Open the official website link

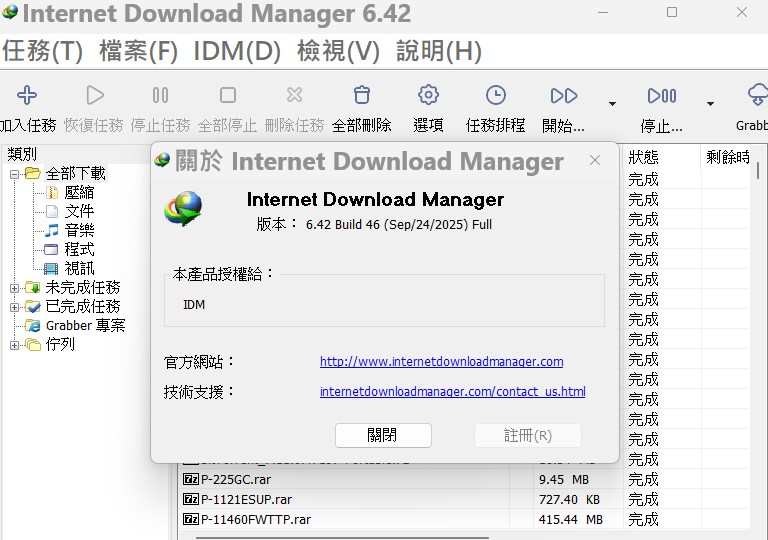[x=441, y=361]
